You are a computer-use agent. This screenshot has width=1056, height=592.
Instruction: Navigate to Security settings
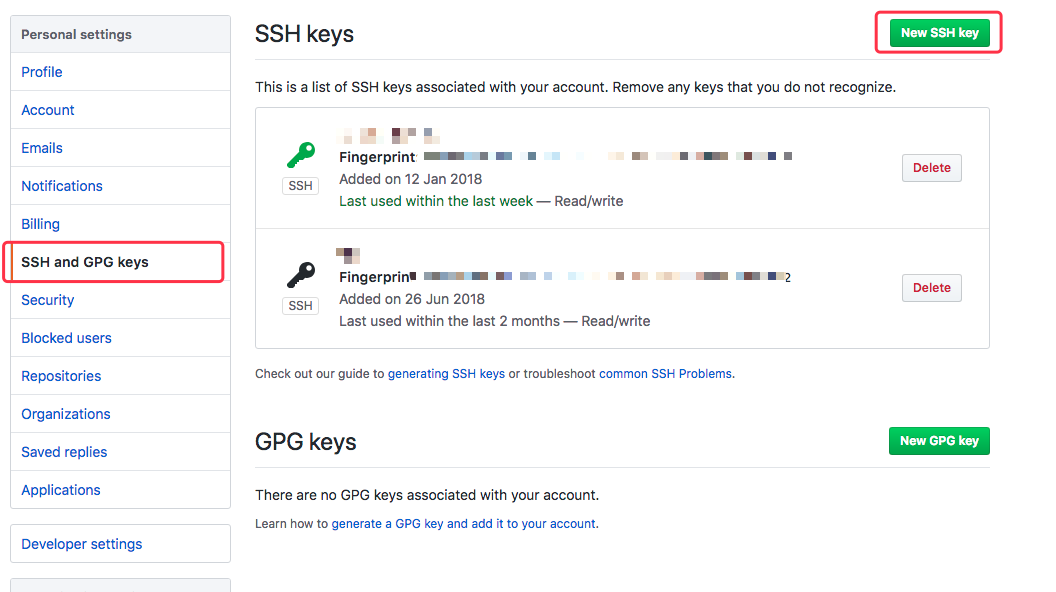coord(48,300)
